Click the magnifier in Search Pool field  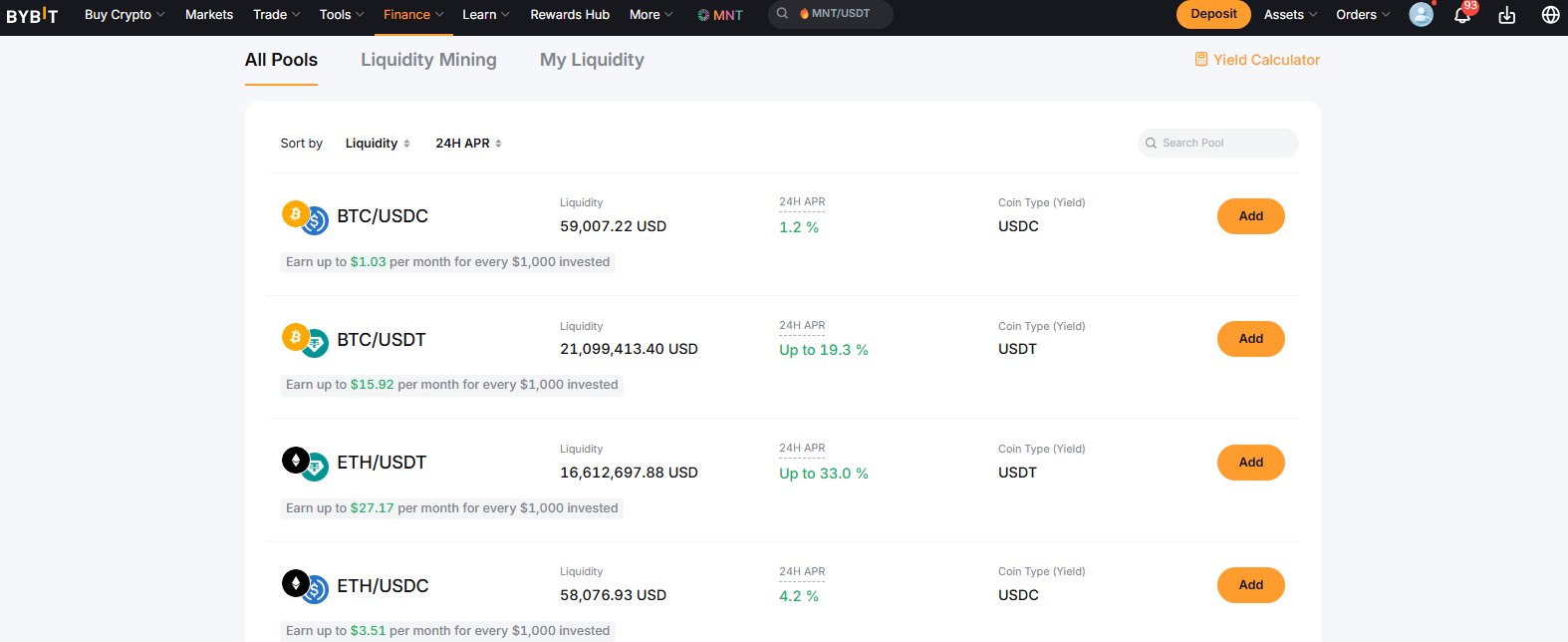pos(1152,144)
